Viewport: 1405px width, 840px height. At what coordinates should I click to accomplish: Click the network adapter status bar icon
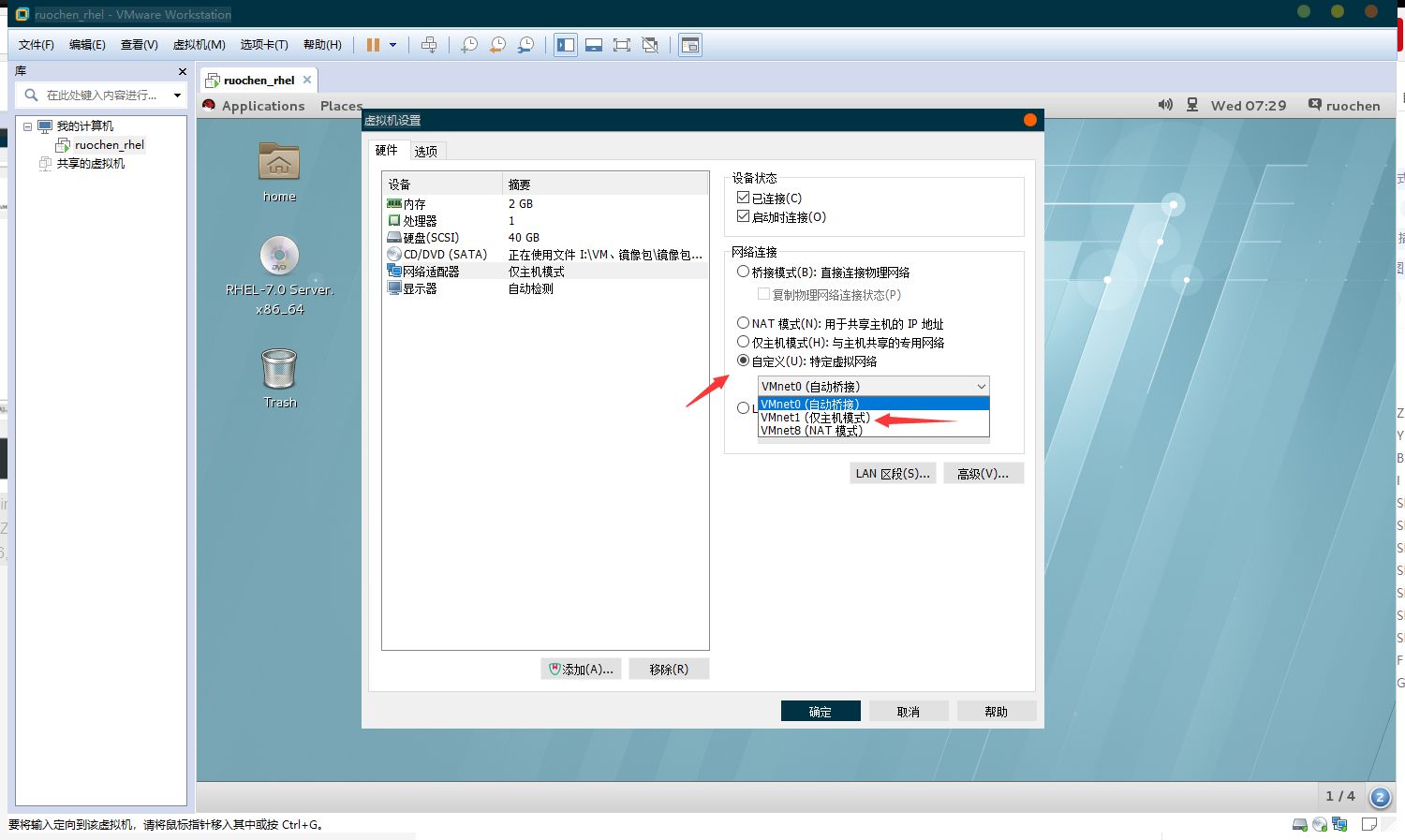(x=1339, y=825)
